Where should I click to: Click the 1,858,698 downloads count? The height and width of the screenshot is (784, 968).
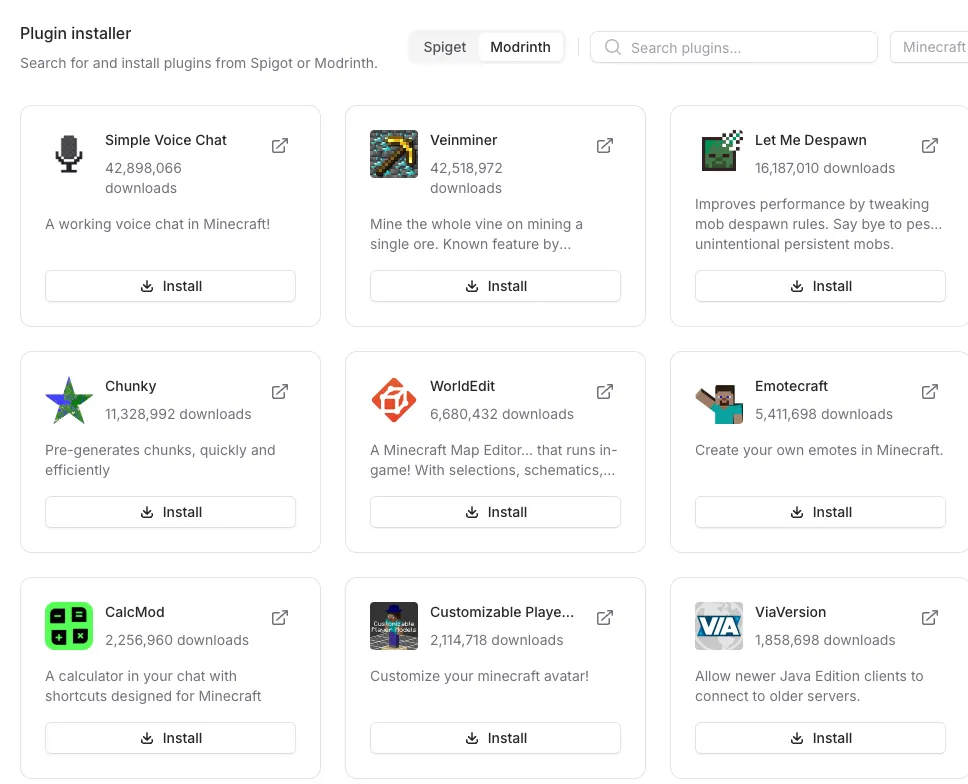tap(825, 640)
